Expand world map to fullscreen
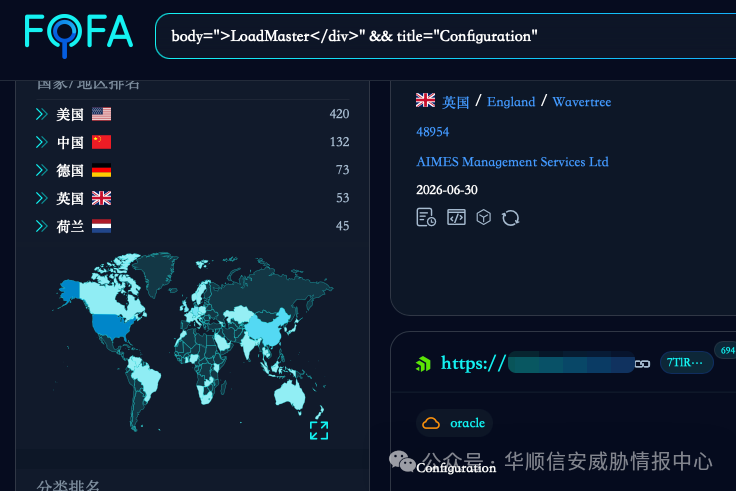The image size is (736, 491). click(319, 430)
